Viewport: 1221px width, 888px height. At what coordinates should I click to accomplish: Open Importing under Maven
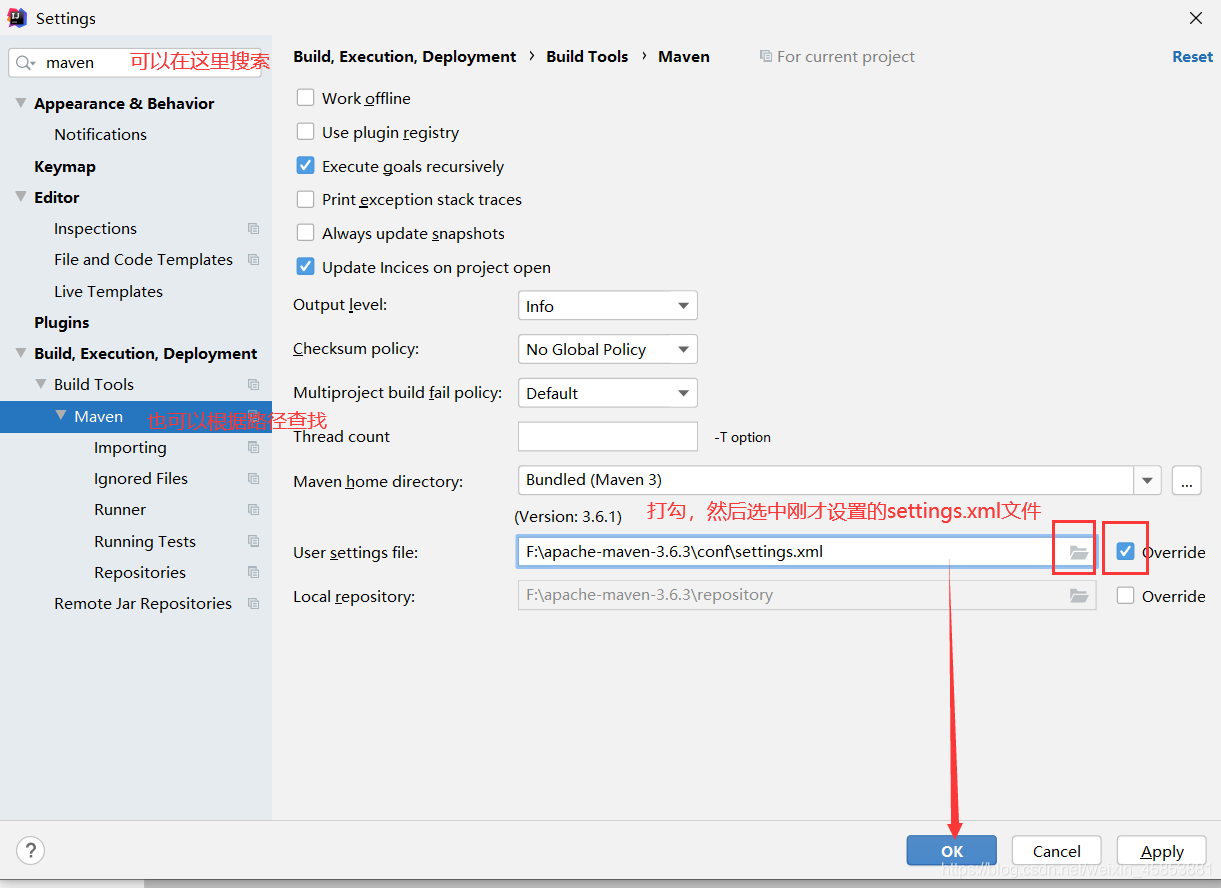point(130,447)
